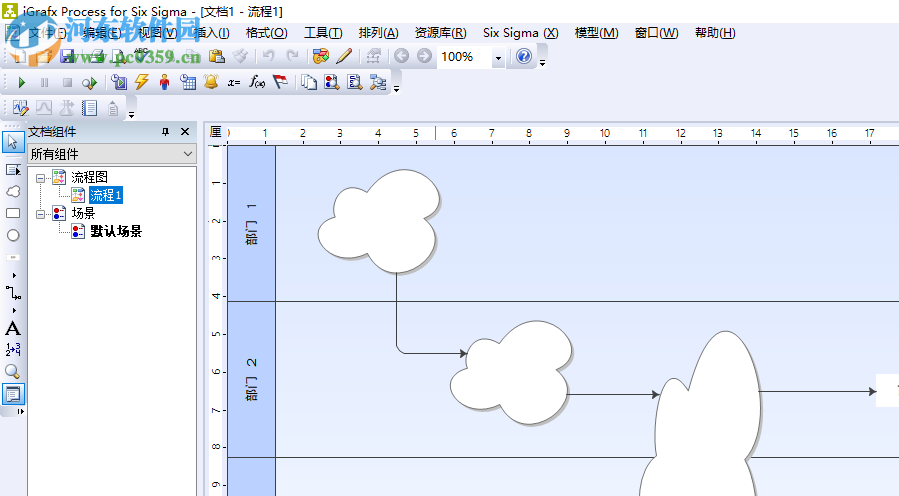Select the pointer arrow tool
899x496 pixels.
(13, 142)
